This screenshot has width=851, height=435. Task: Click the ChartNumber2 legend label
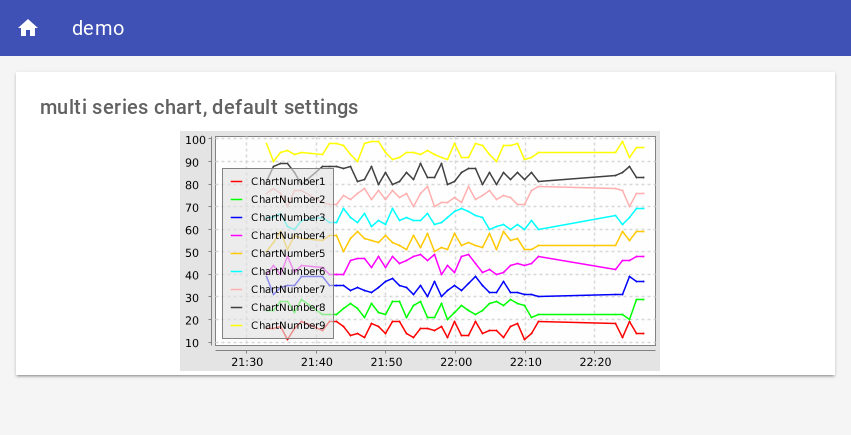pyautogui.click(x=288, y=199)
